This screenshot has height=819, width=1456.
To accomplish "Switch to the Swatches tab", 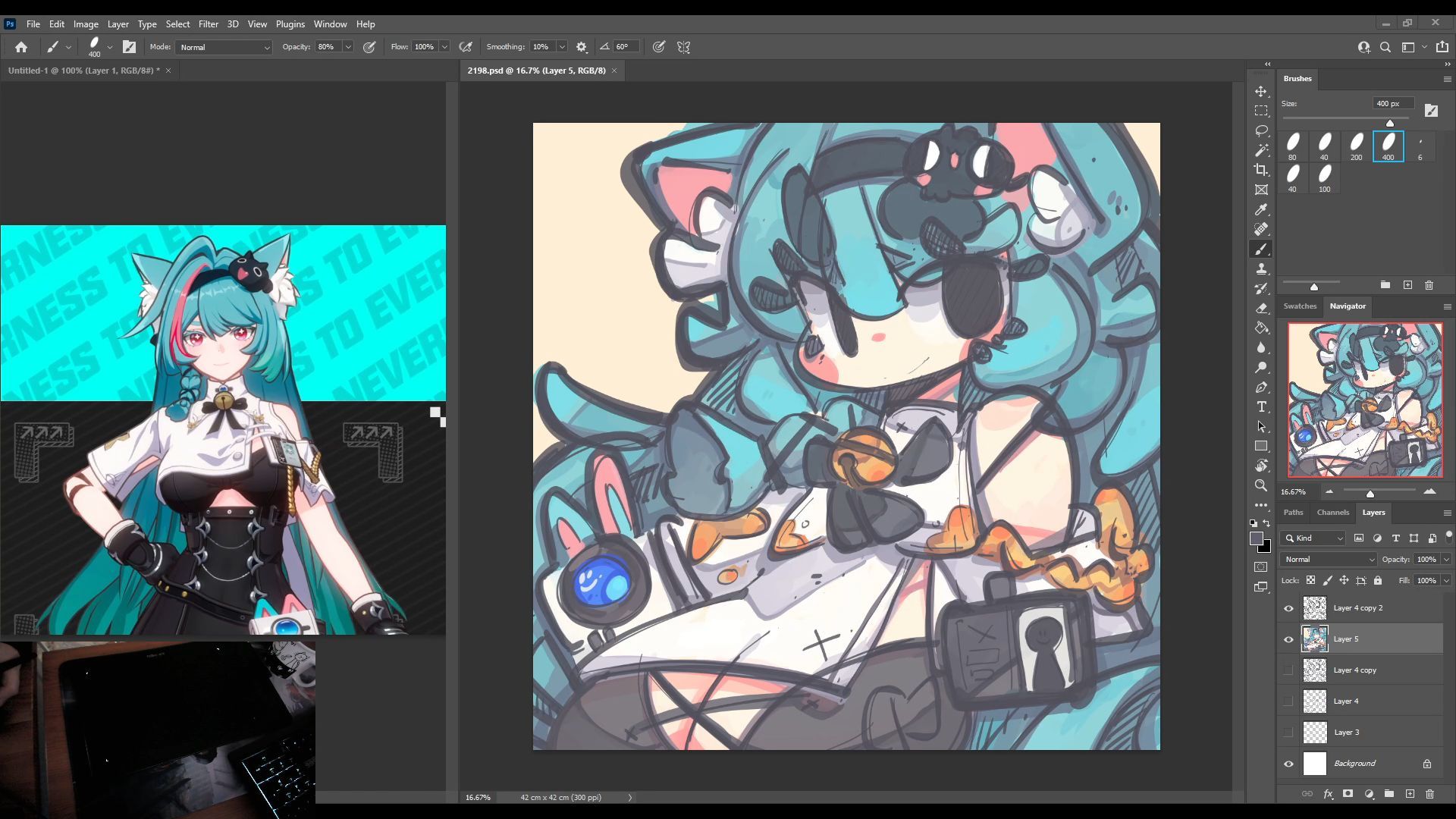I will click(1300, 306).
